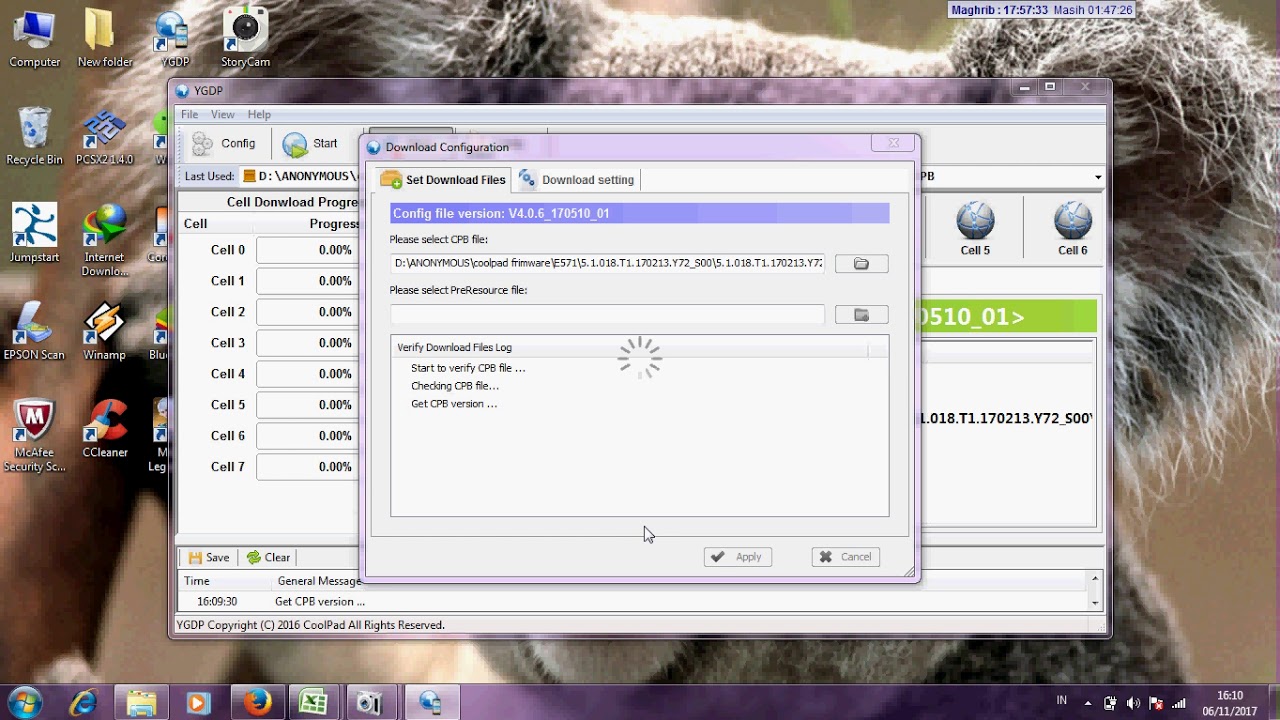Launch Internet Explorer from the taskbar
Viewport: 1280px width, 720px height.
(x=85, y=703)
